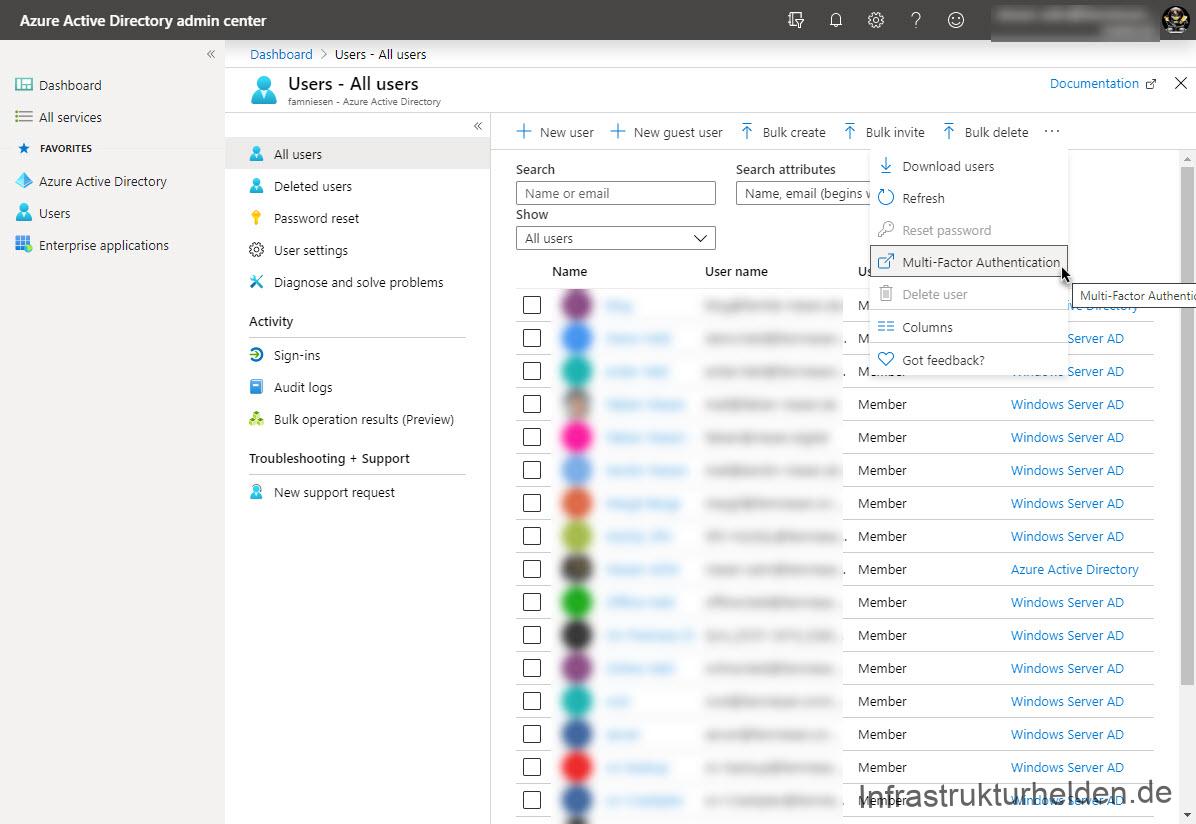Viewport: 1196px width, 824px height.
Task: Click Bulk invite button
Action: point(883,132)
